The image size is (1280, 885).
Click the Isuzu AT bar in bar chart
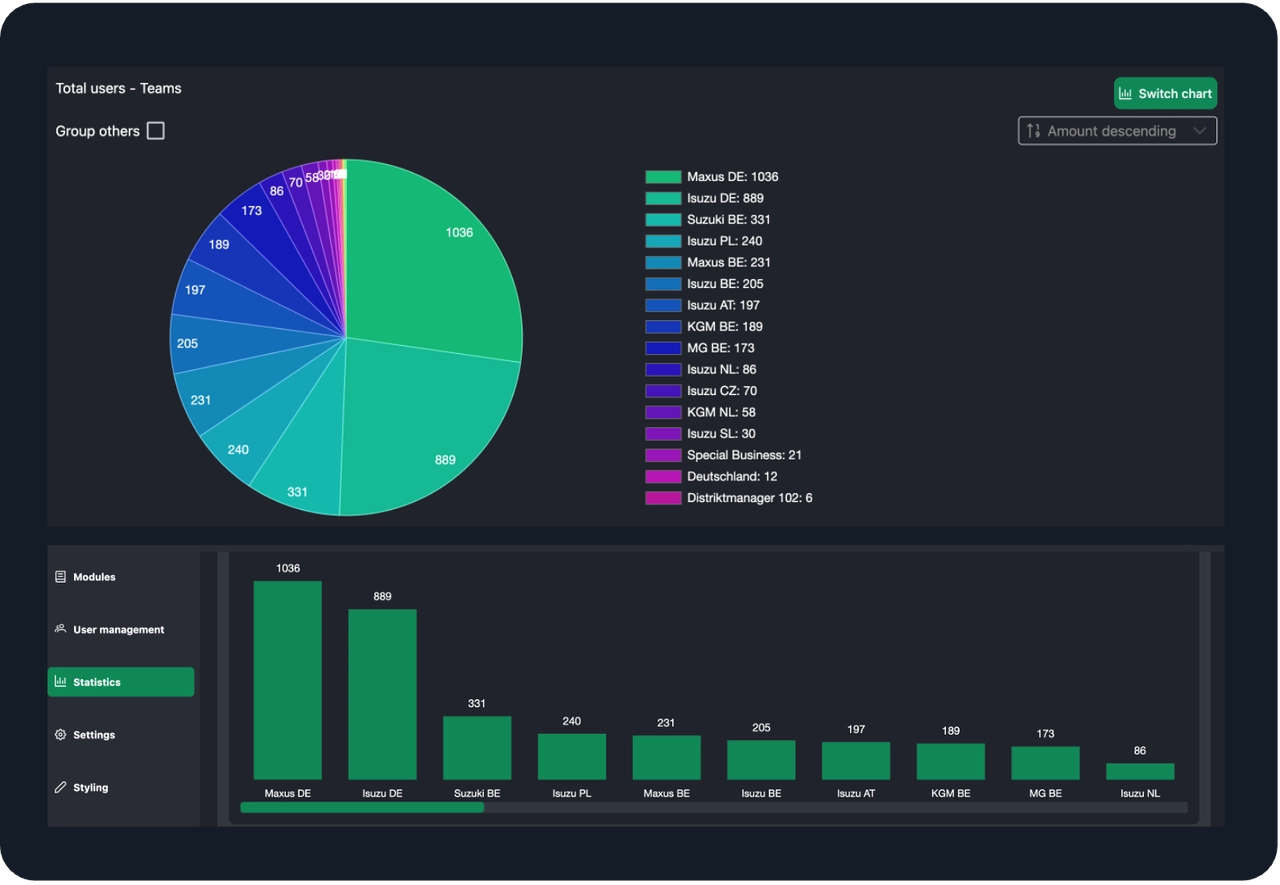click(856, 761)
